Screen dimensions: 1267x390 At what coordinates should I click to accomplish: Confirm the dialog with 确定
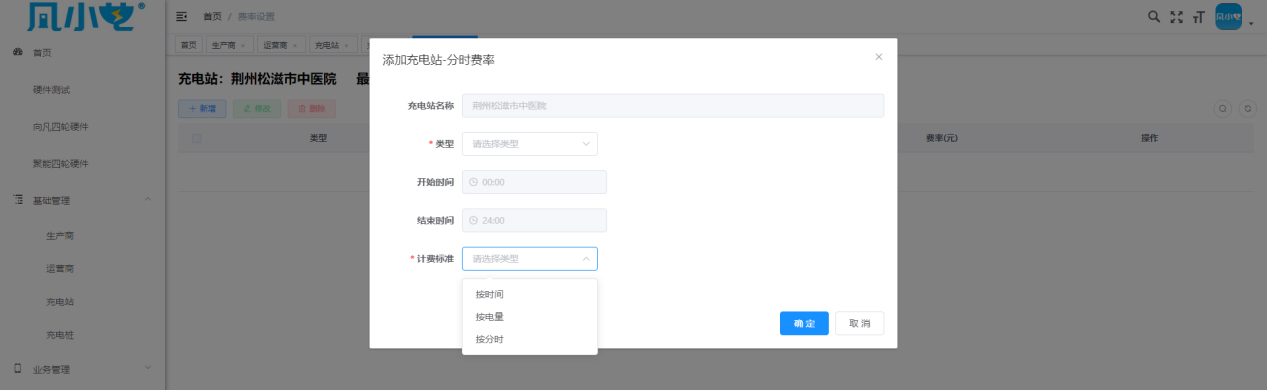(x=804, y=323)
